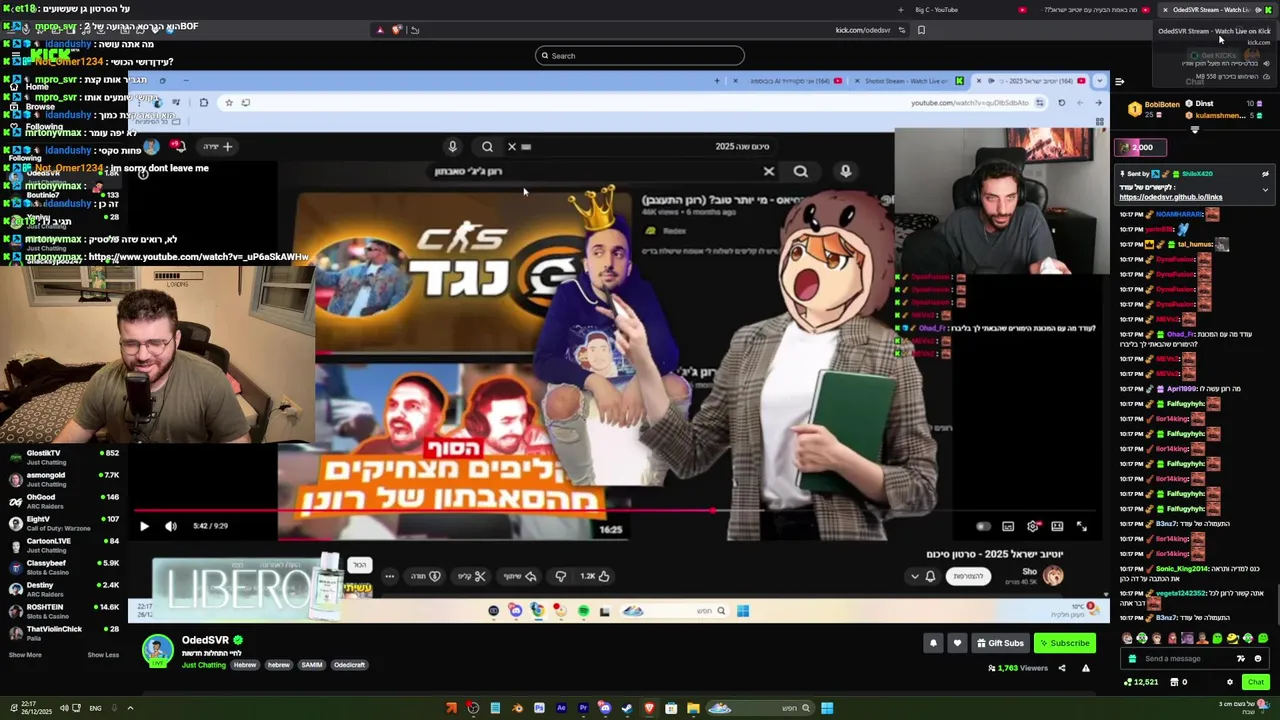The width and height of the screenshot is (1280, 720).
Task: Click the YouTube channel bell icon
Action: pos(930,576)
